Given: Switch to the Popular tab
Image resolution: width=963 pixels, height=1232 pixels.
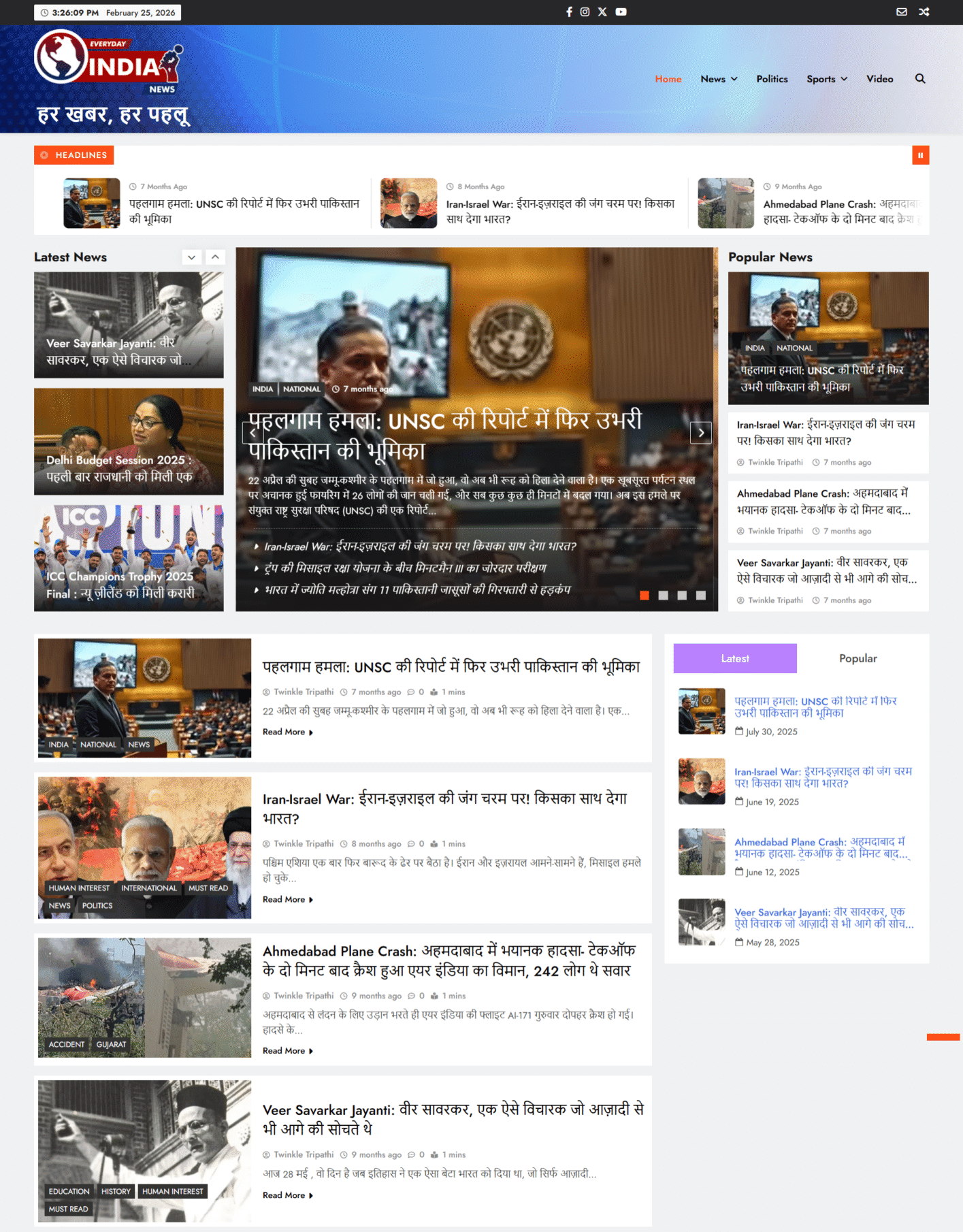Looking at the screenshot, I should 858,658.
